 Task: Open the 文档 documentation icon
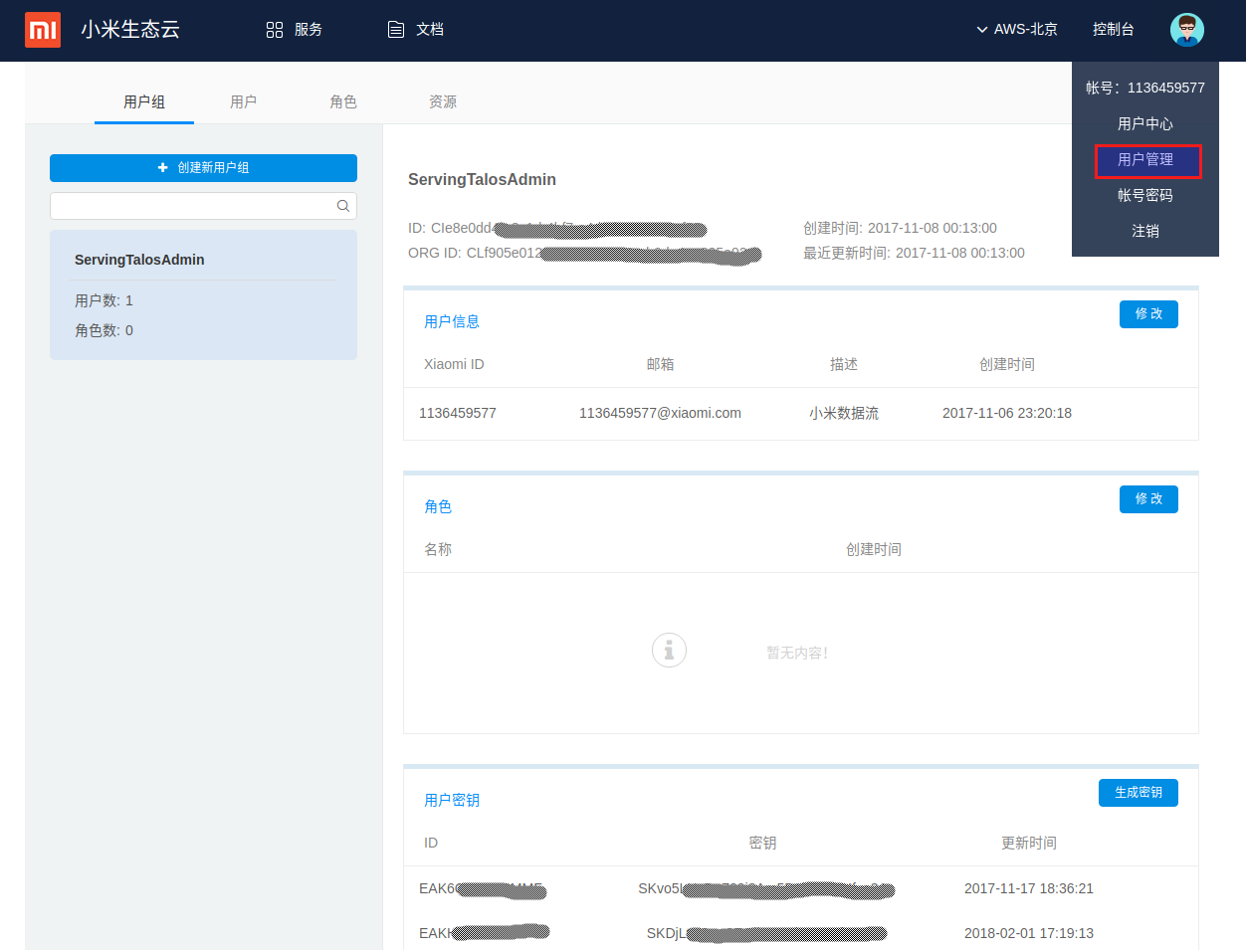[395, 29]
